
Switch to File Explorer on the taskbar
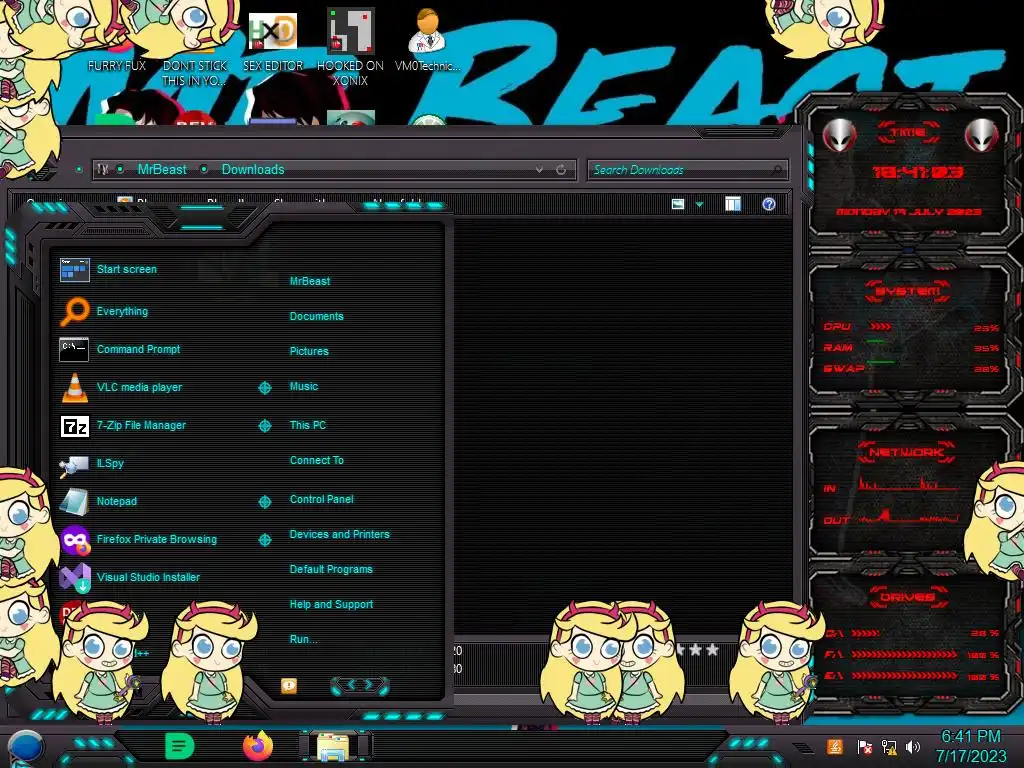[x=336, y=746]
